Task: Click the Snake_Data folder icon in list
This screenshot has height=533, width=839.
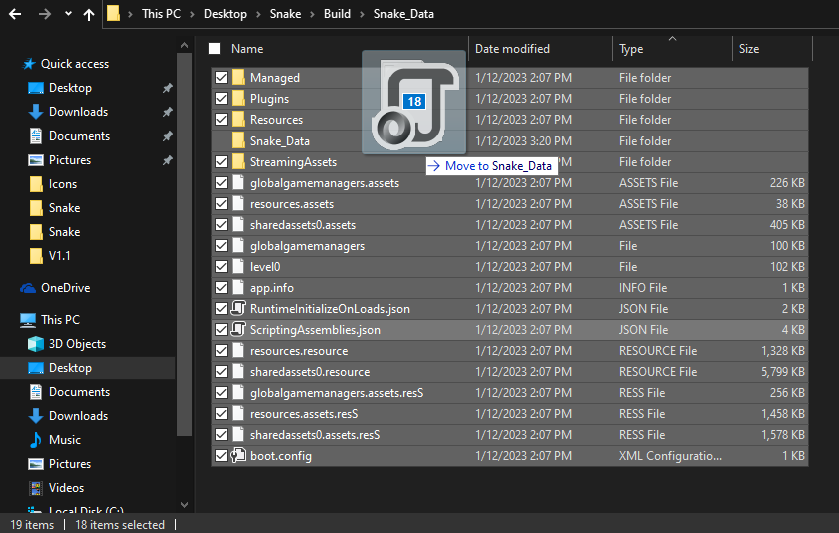Action: point(238,140)
